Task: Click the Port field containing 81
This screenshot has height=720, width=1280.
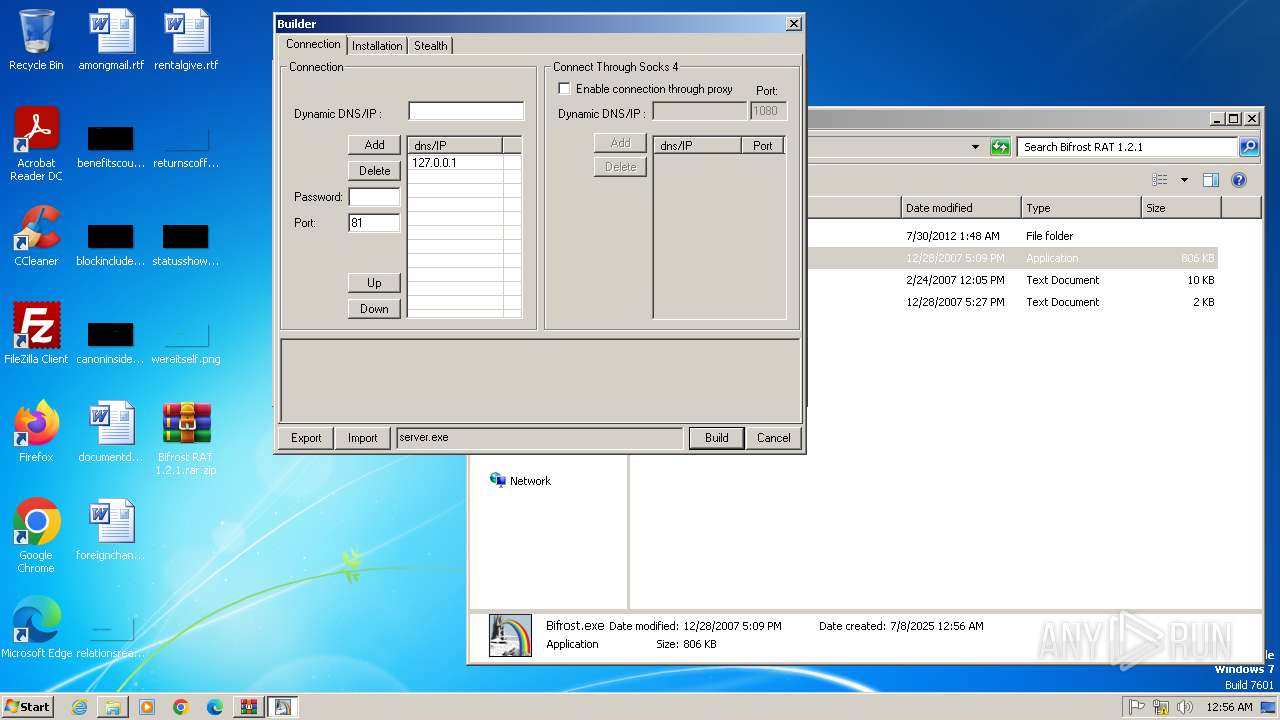Action: [374, 223]
